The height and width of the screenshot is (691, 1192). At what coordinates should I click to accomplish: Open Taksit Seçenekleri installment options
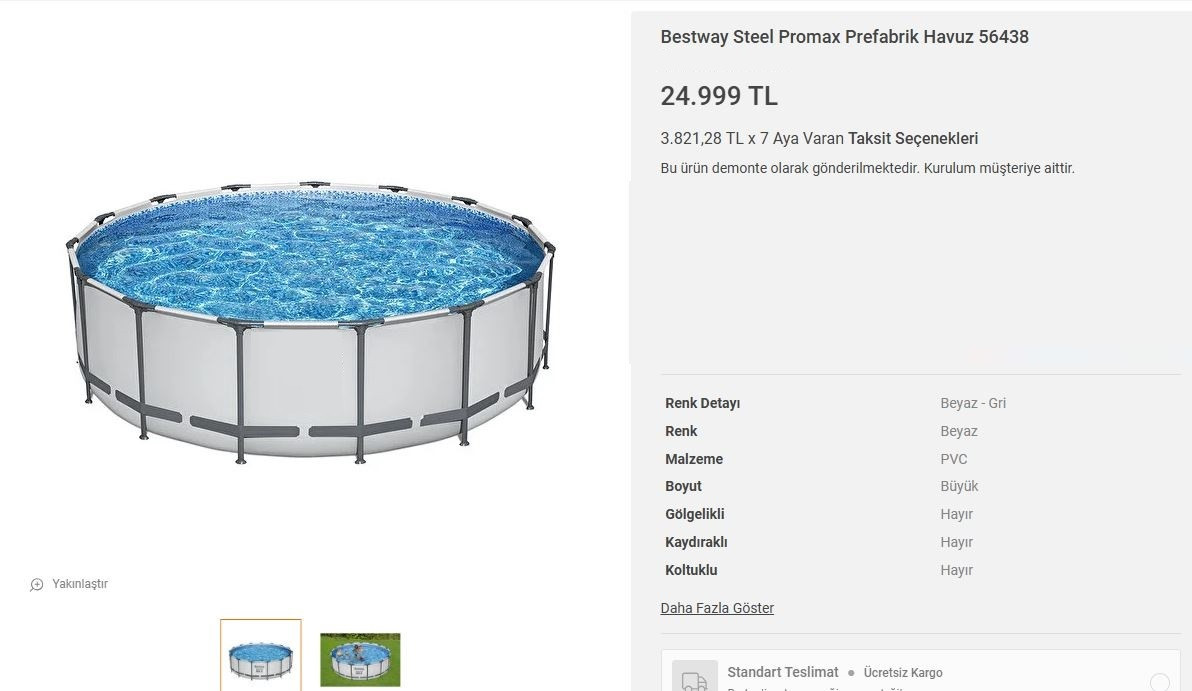912,139
